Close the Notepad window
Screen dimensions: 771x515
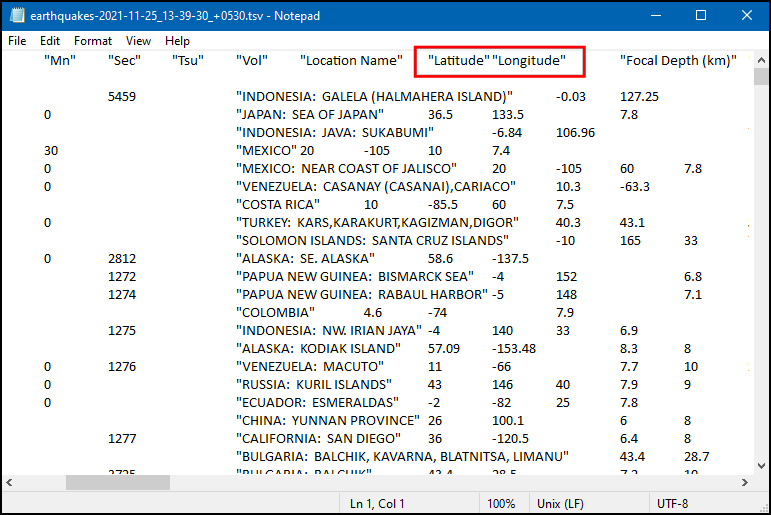[x=746, y=15]
